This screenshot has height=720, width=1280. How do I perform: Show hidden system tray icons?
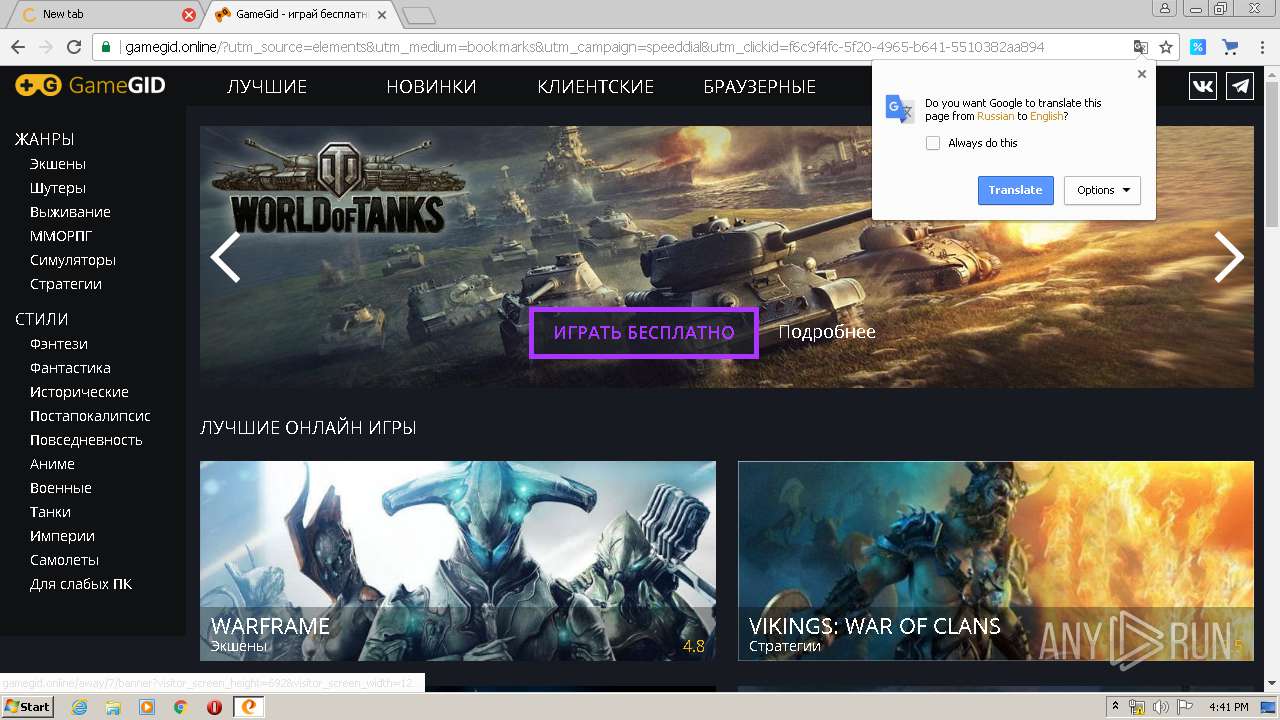pos(1116,707)
